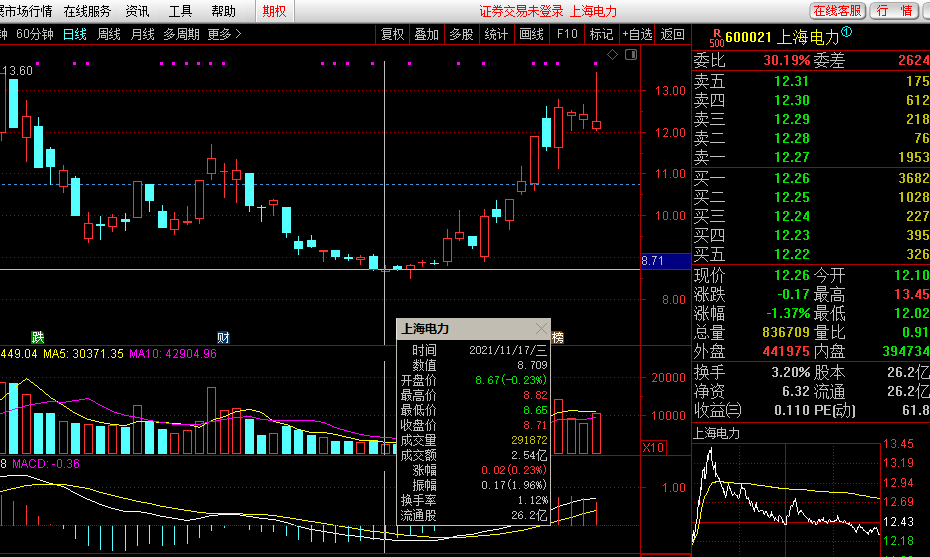The width and height of the screenshot is (930, 557).
Task: Select the 周线 weekly period
Action: (109, 34)
